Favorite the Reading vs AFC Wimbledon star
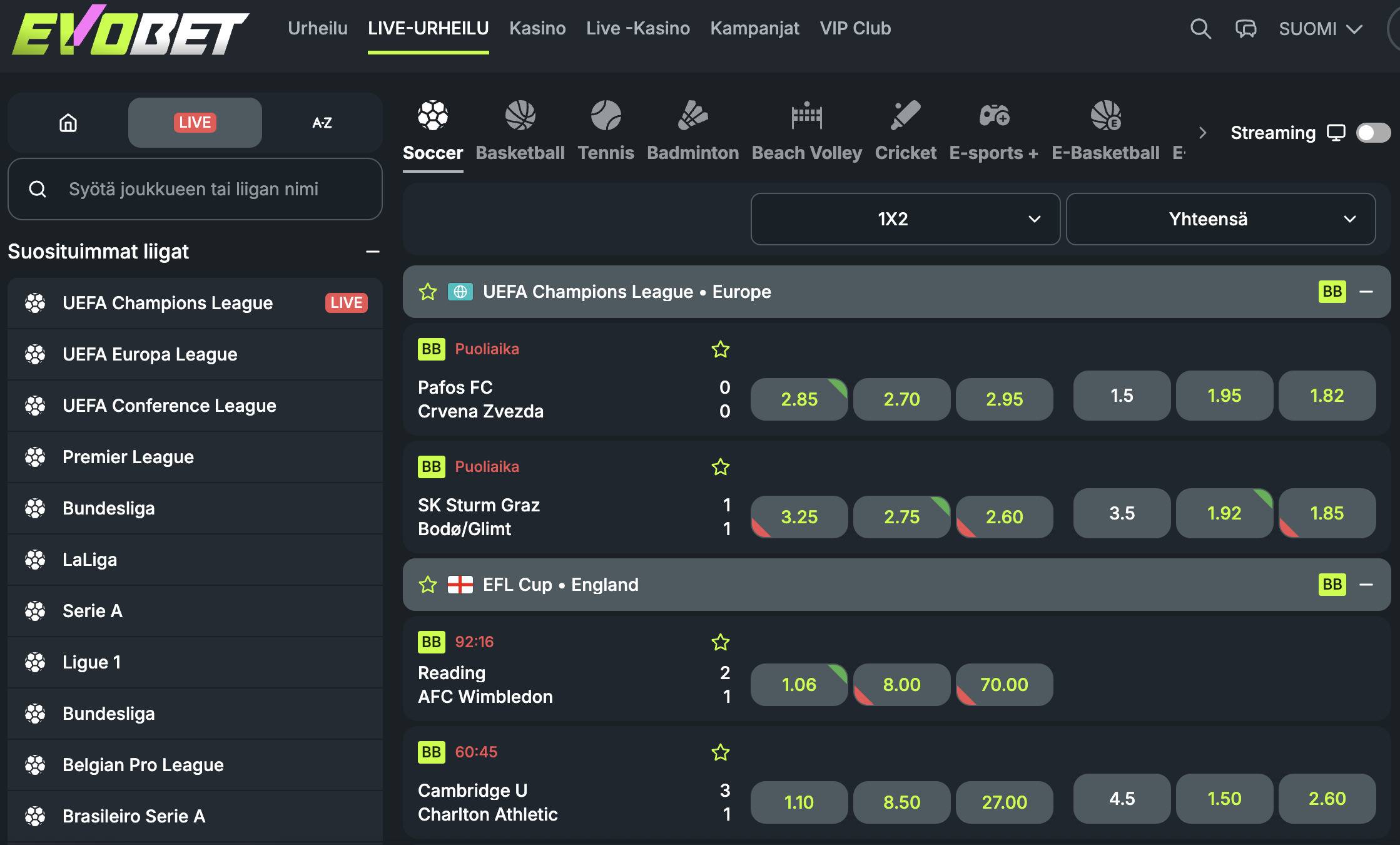 click(x=721, y=642)
